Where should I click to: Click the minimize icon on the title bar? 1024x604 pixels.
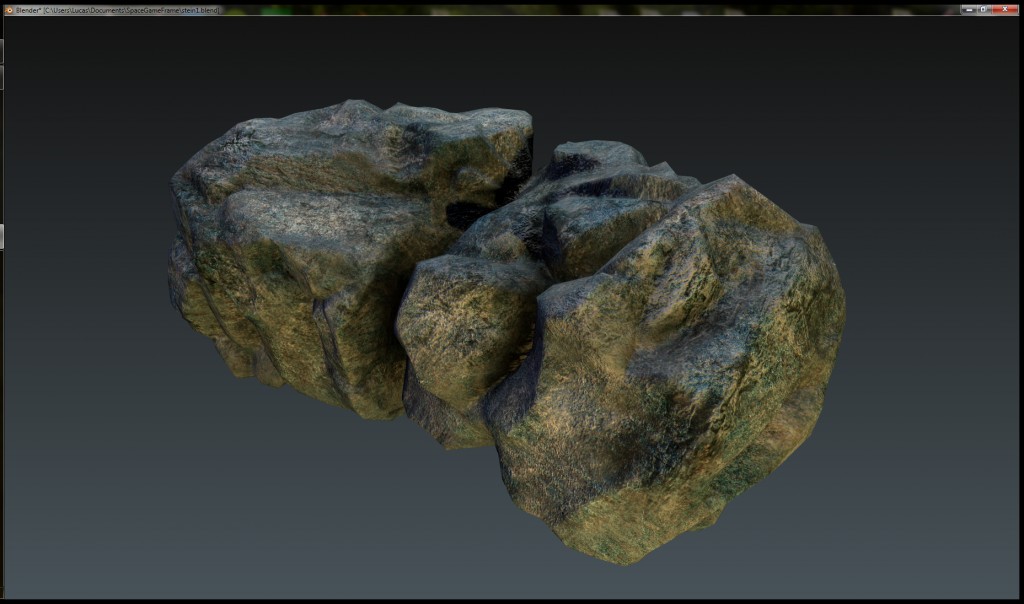coord(969,9)
